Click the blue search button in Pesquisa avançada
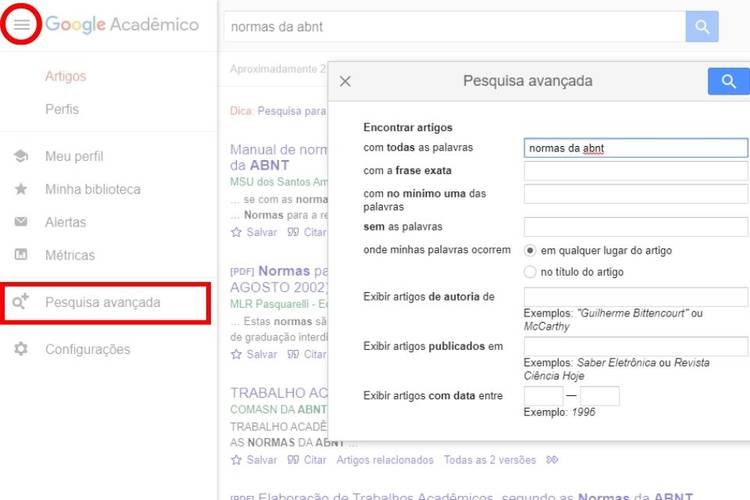 click(728, 81)
